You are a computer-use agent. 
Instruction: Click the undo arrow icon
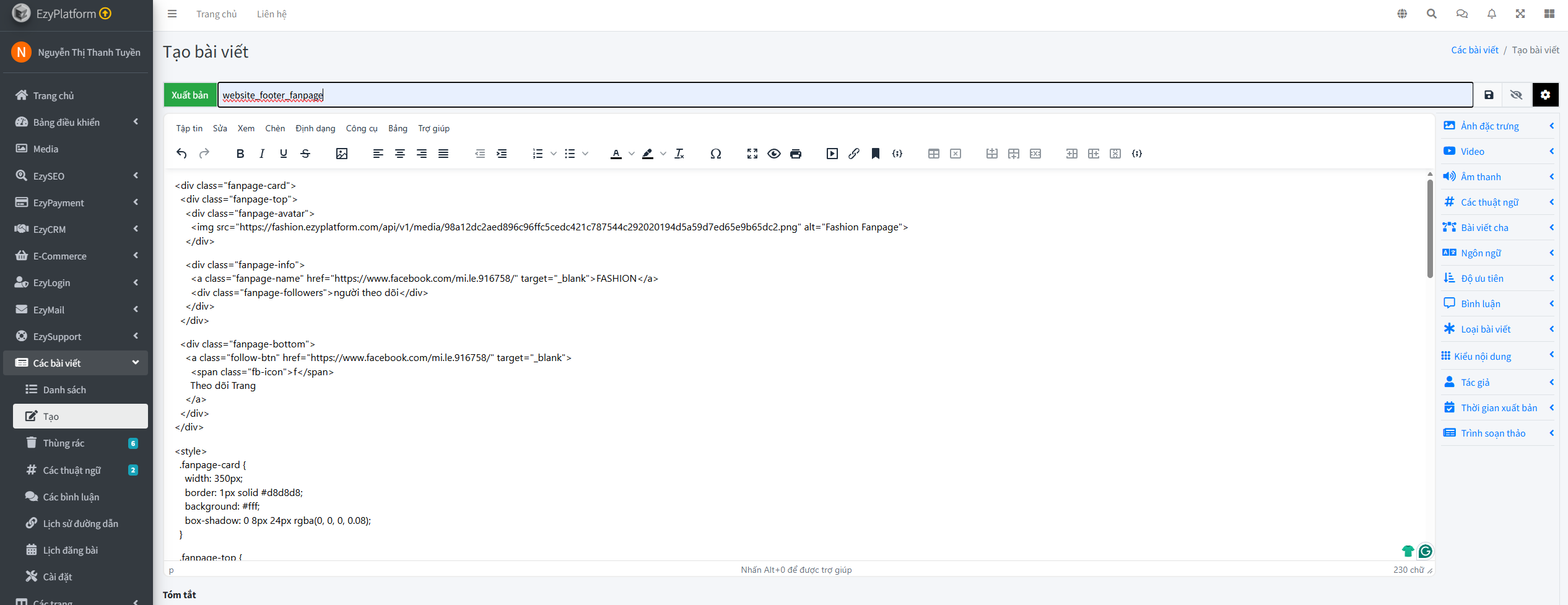[181, 154]
